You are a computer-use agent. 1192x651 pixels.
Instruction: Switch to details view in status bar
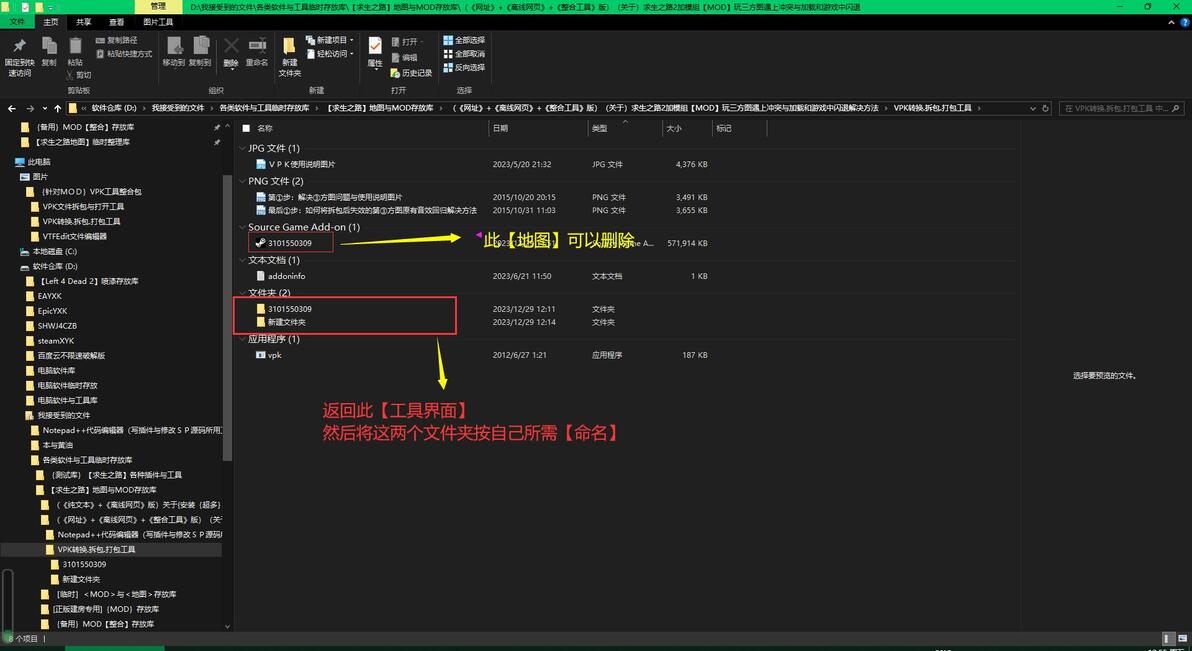[1168, 639]
